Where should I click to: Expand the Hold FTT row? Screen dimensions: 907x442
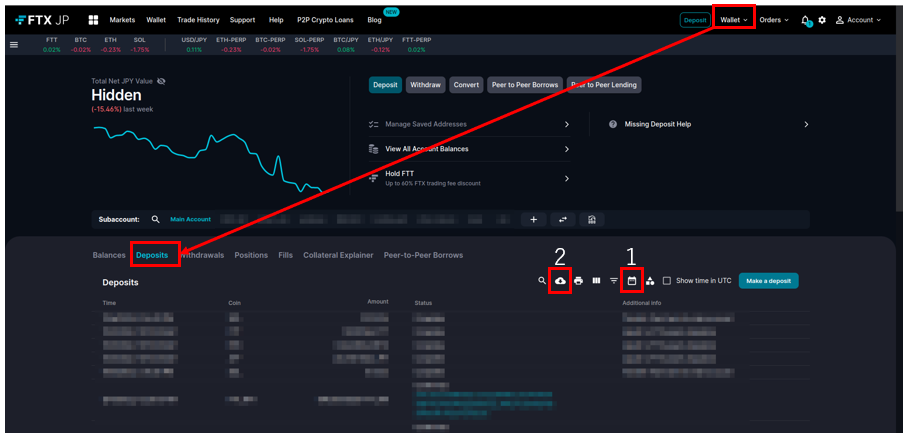coord(469,178)
